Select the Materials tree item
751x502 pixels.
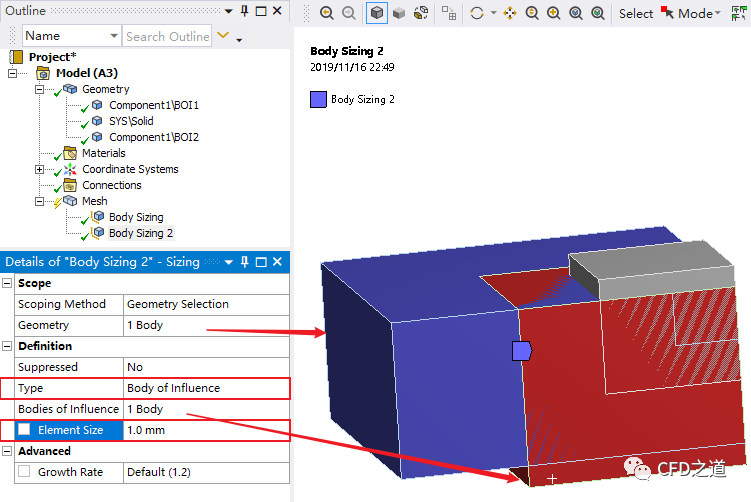[103, 153]
